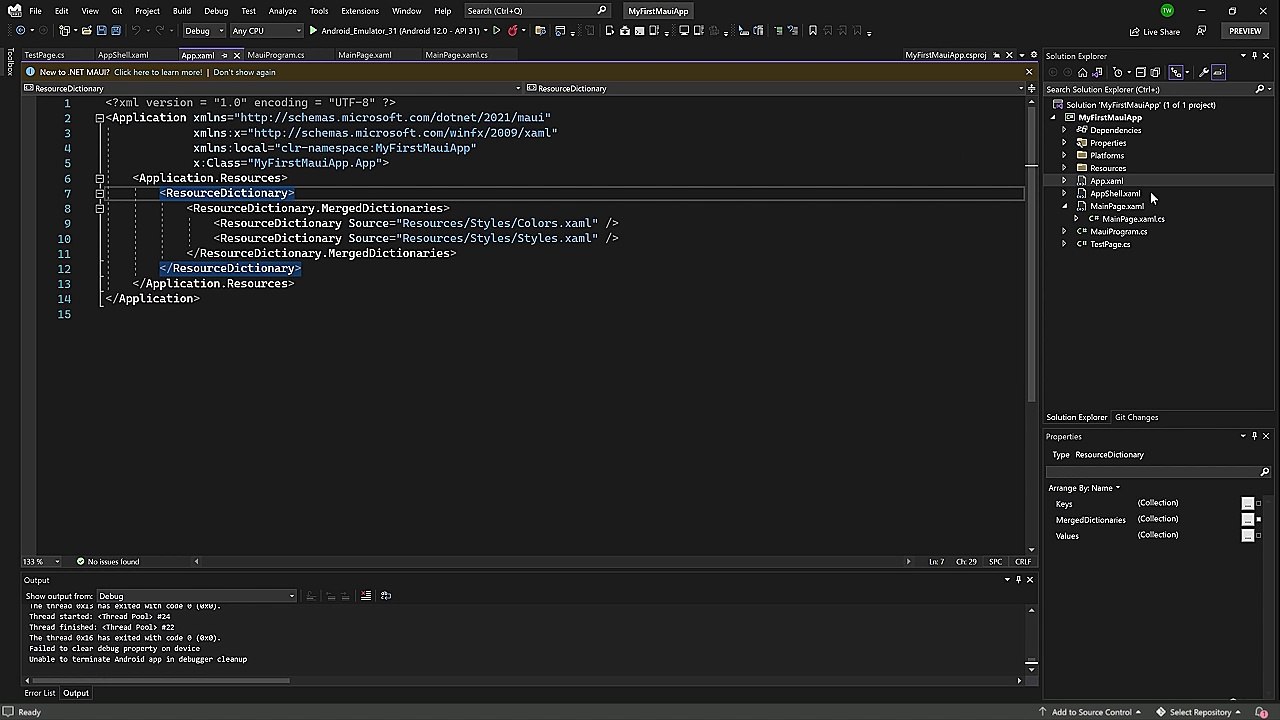Expand the Dependencies node
1280x720 pixels.
click(x=1064, y=130)
